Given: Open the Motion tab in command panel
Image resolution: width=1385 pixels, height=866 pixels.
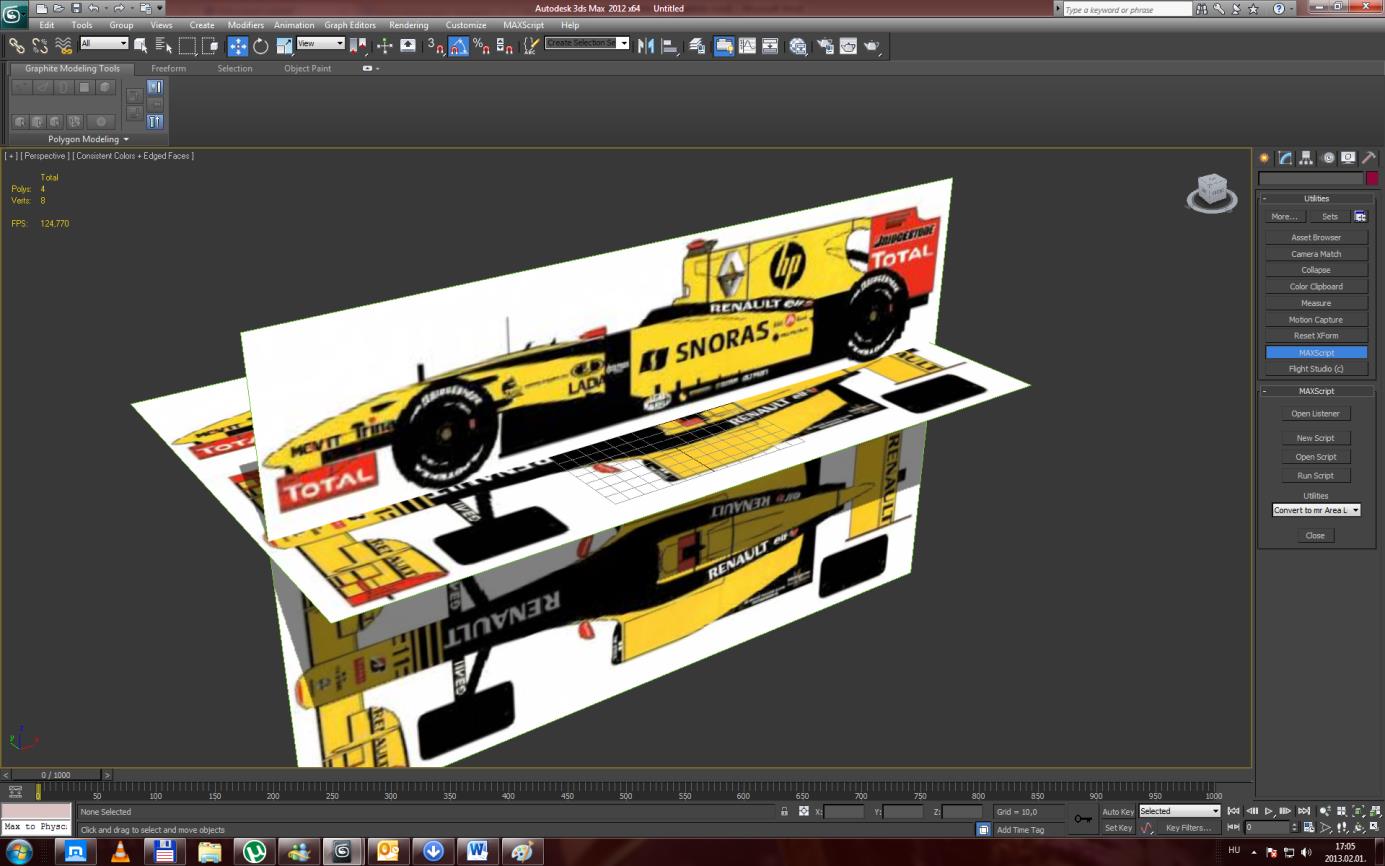Looking at the screenshot, I should click(x=1328, y=158).
